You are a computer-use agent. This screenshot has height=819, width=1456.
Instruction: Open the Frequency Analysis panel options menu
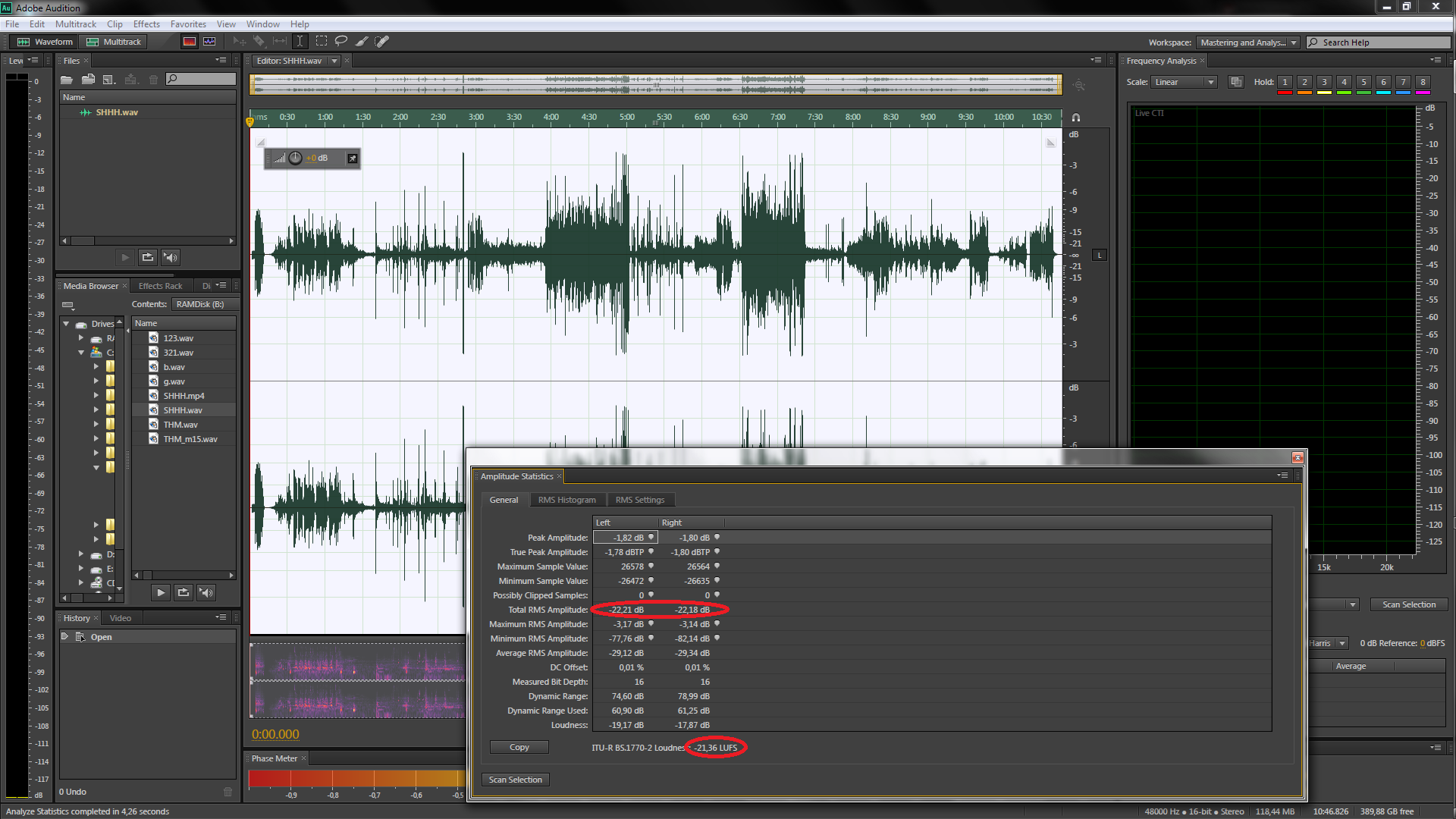[x=1436, y=60]
